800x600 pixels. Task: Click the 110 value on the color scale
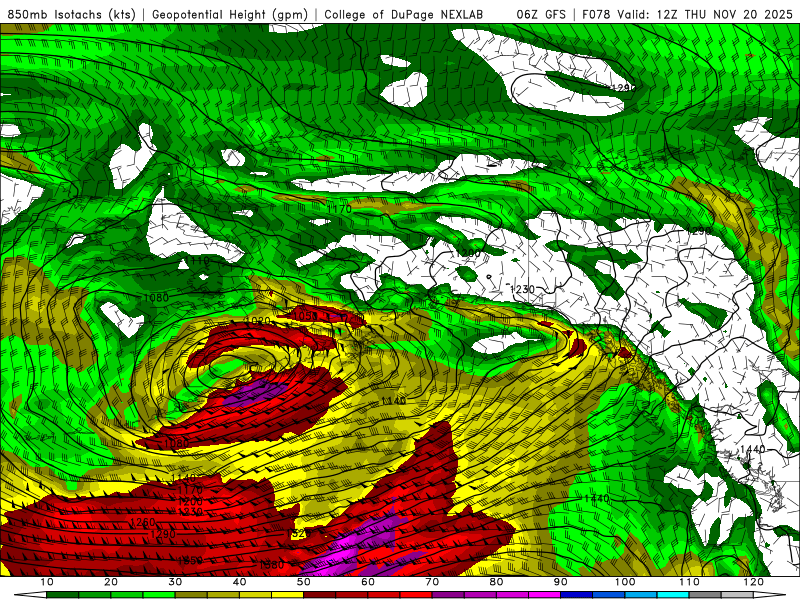coord(689,582)
